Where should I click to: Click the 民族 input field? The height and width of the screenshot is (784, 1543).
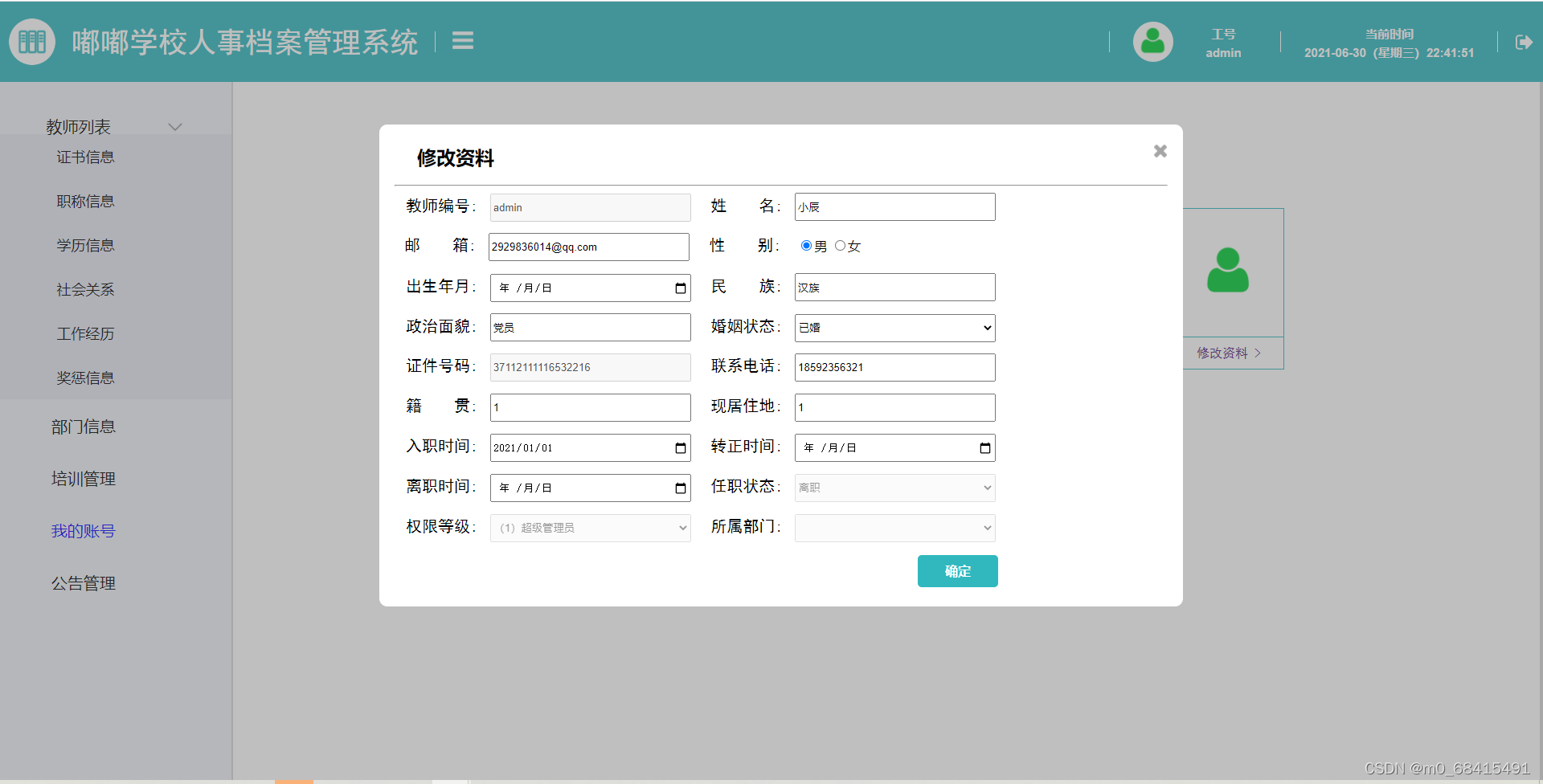[894, 287]
